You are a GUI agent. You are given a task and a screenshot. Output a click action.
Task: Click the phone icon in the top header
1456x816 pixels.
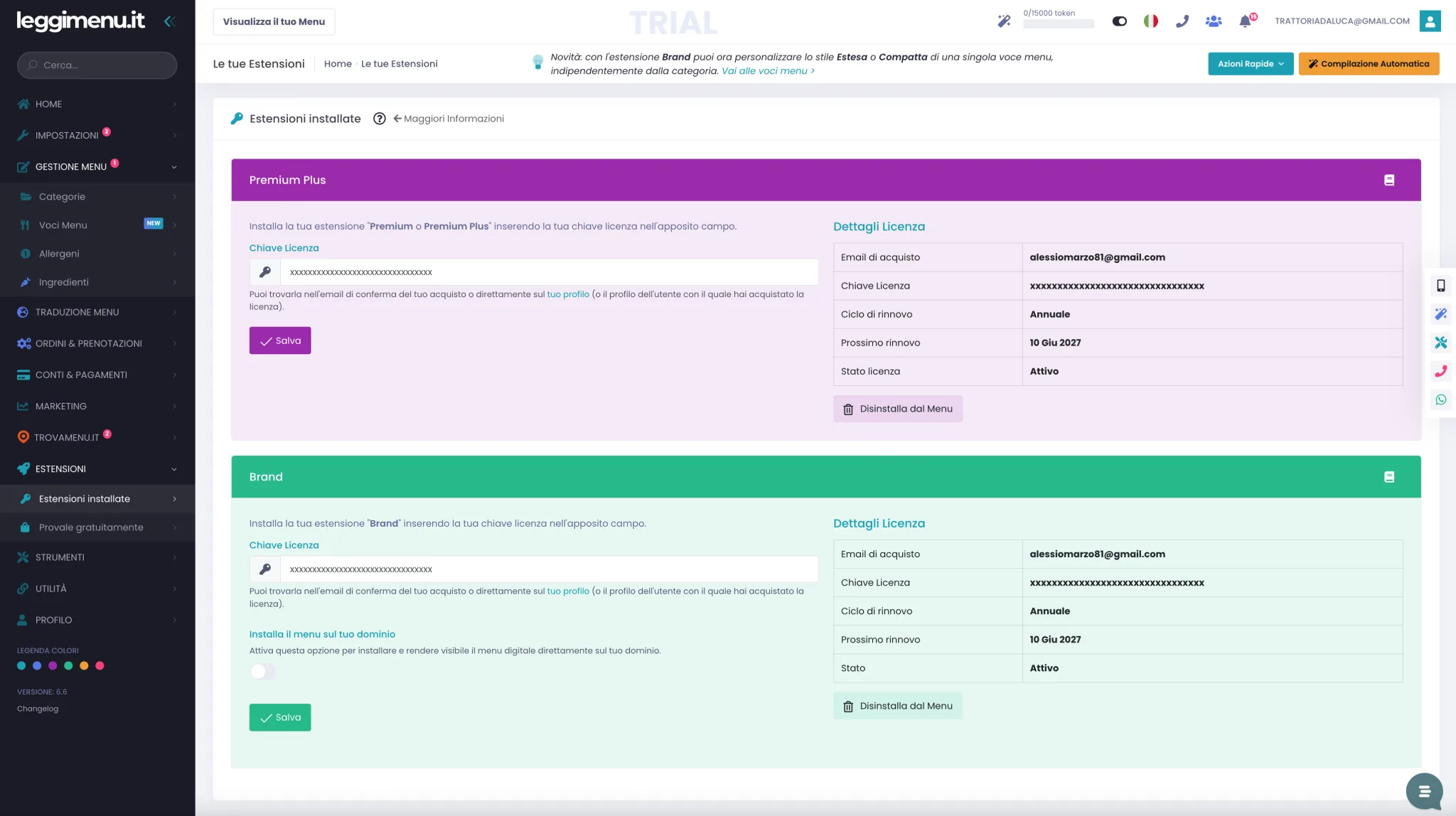pyautogui.click(x=1182, y=21)
